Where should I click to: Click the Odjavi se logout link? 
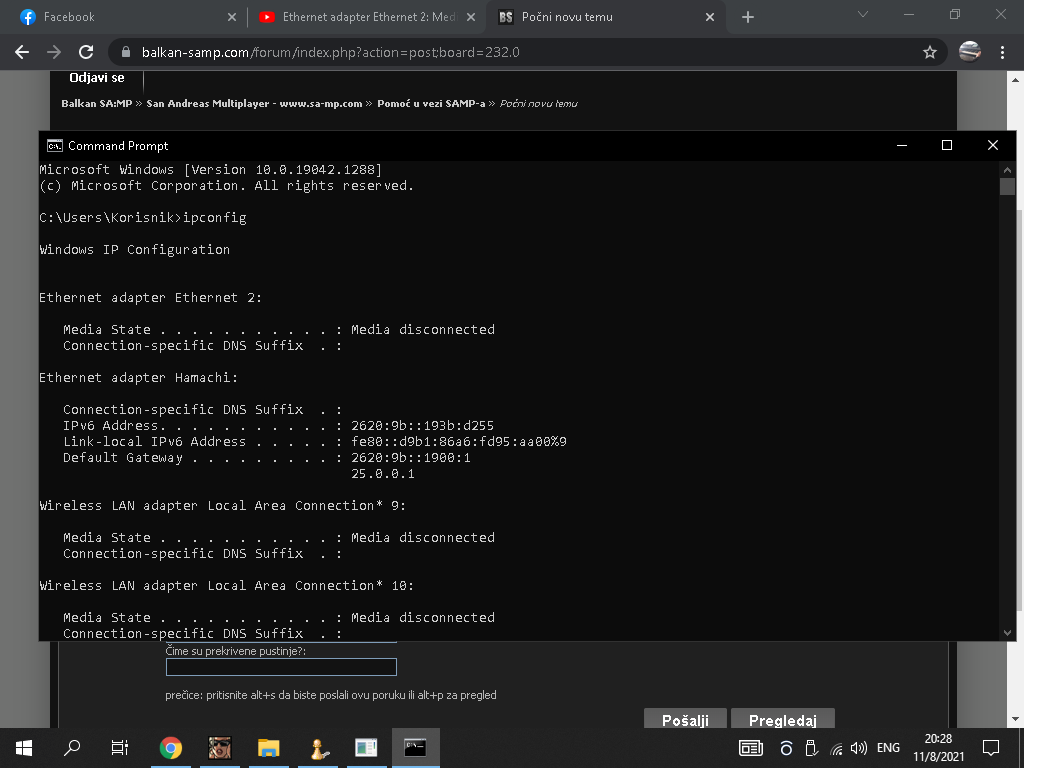click(97, 78)
